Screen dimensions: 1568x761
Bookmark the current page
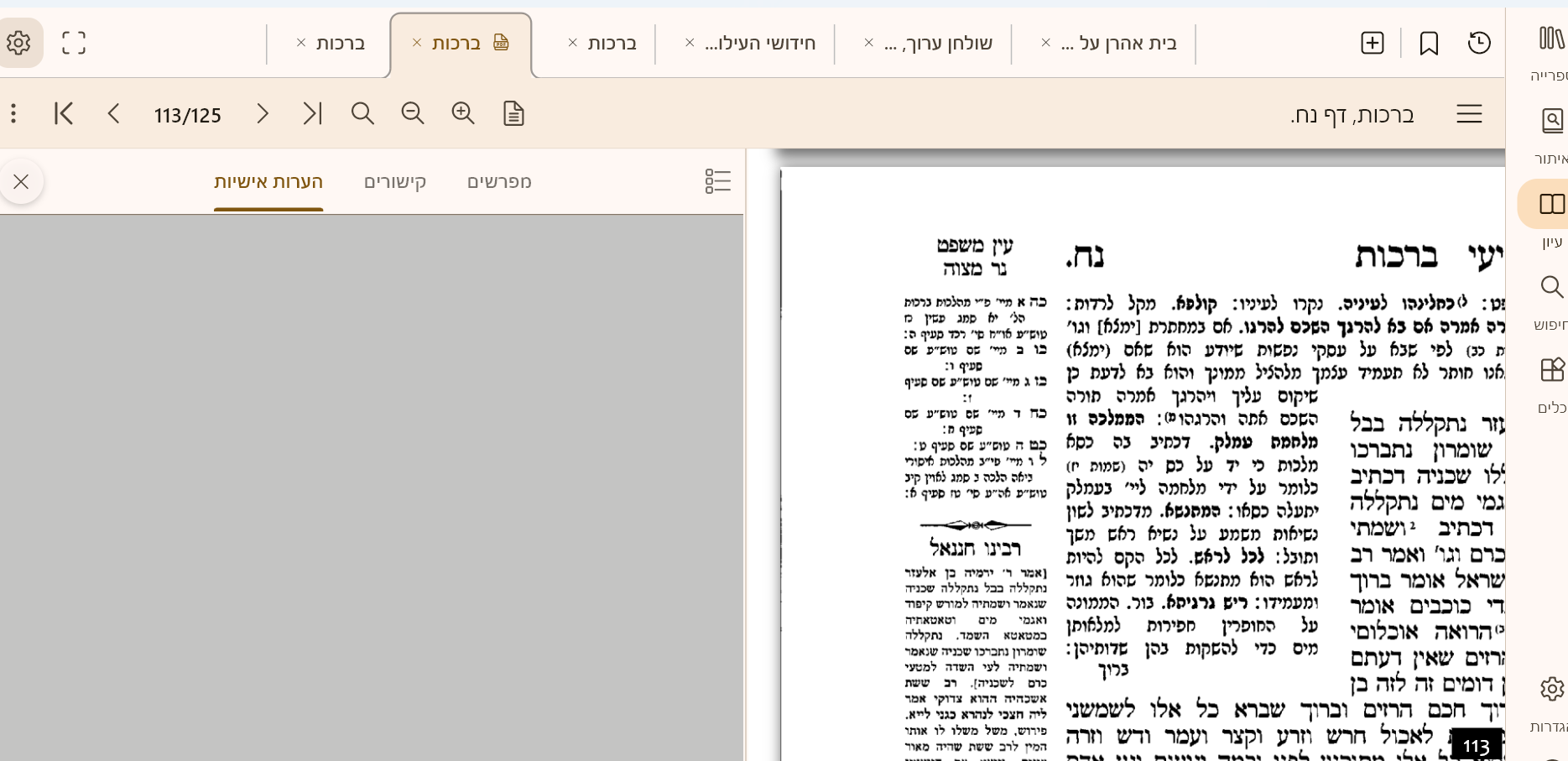(1428, 43)
